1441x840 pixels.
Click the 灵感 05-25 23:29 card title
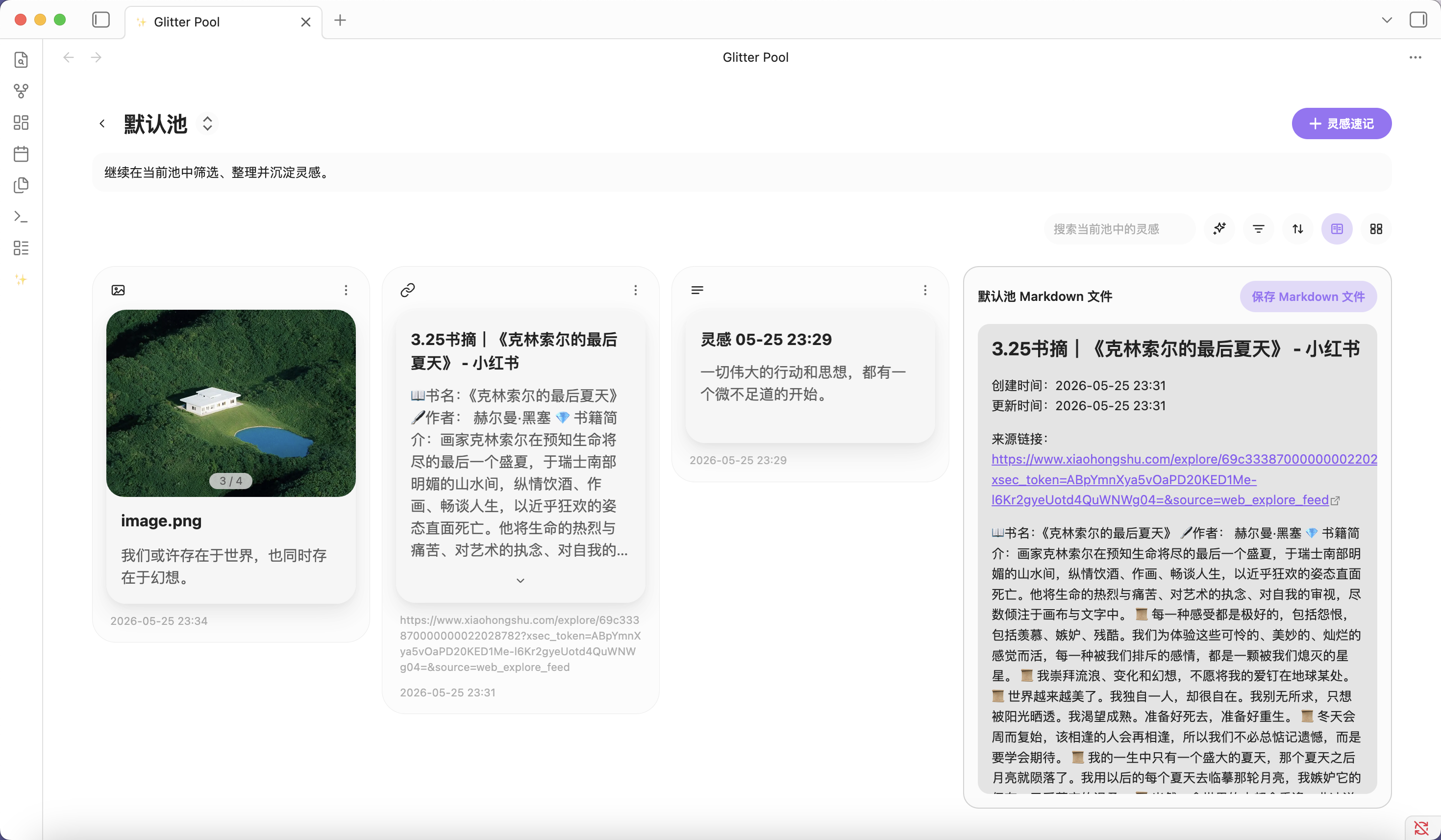pos(766,340)
